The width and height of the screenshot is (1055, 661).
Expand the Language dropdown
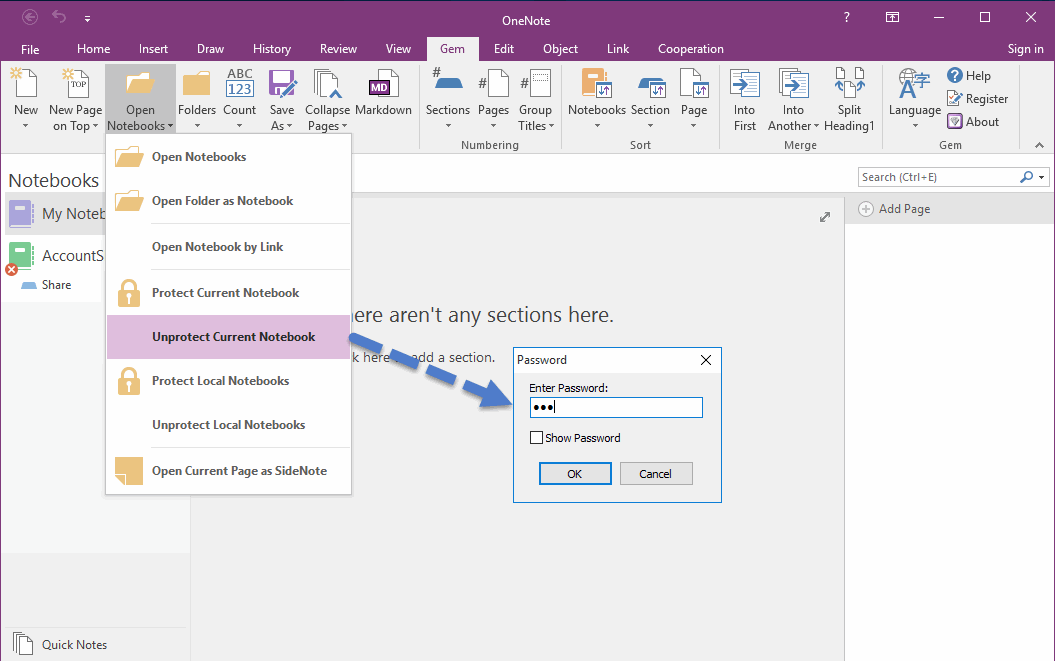(915, 126)
